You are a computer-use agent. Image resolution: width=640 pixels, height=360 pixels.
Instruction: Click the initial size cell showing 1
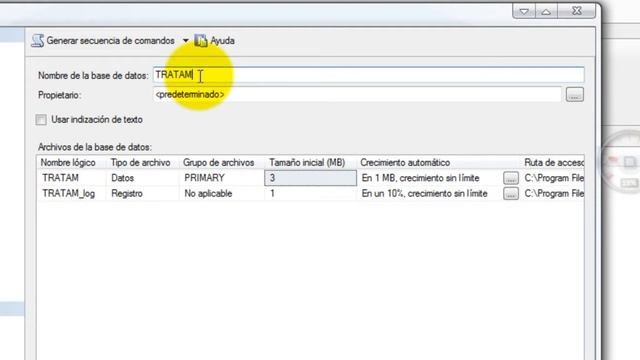(x=311, y=193)
